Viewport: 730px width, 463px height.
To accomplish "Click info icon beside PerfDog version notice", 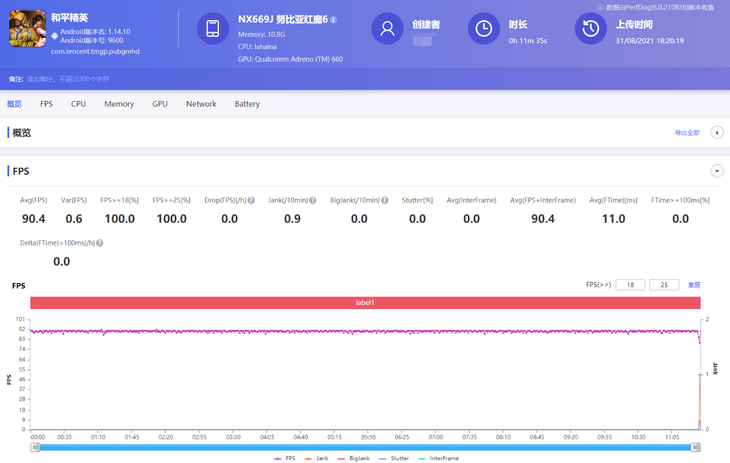I will point(600,7).
